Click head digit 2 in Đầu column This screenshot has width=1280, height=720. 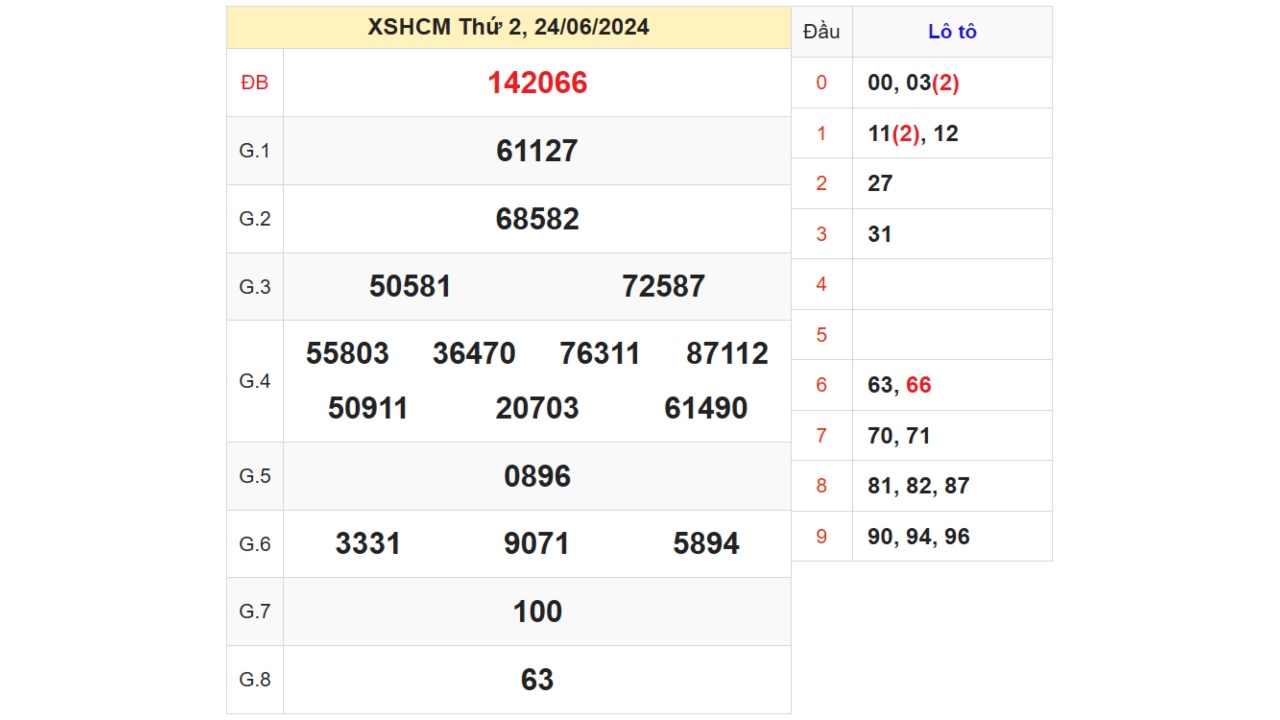pos(822,184)
